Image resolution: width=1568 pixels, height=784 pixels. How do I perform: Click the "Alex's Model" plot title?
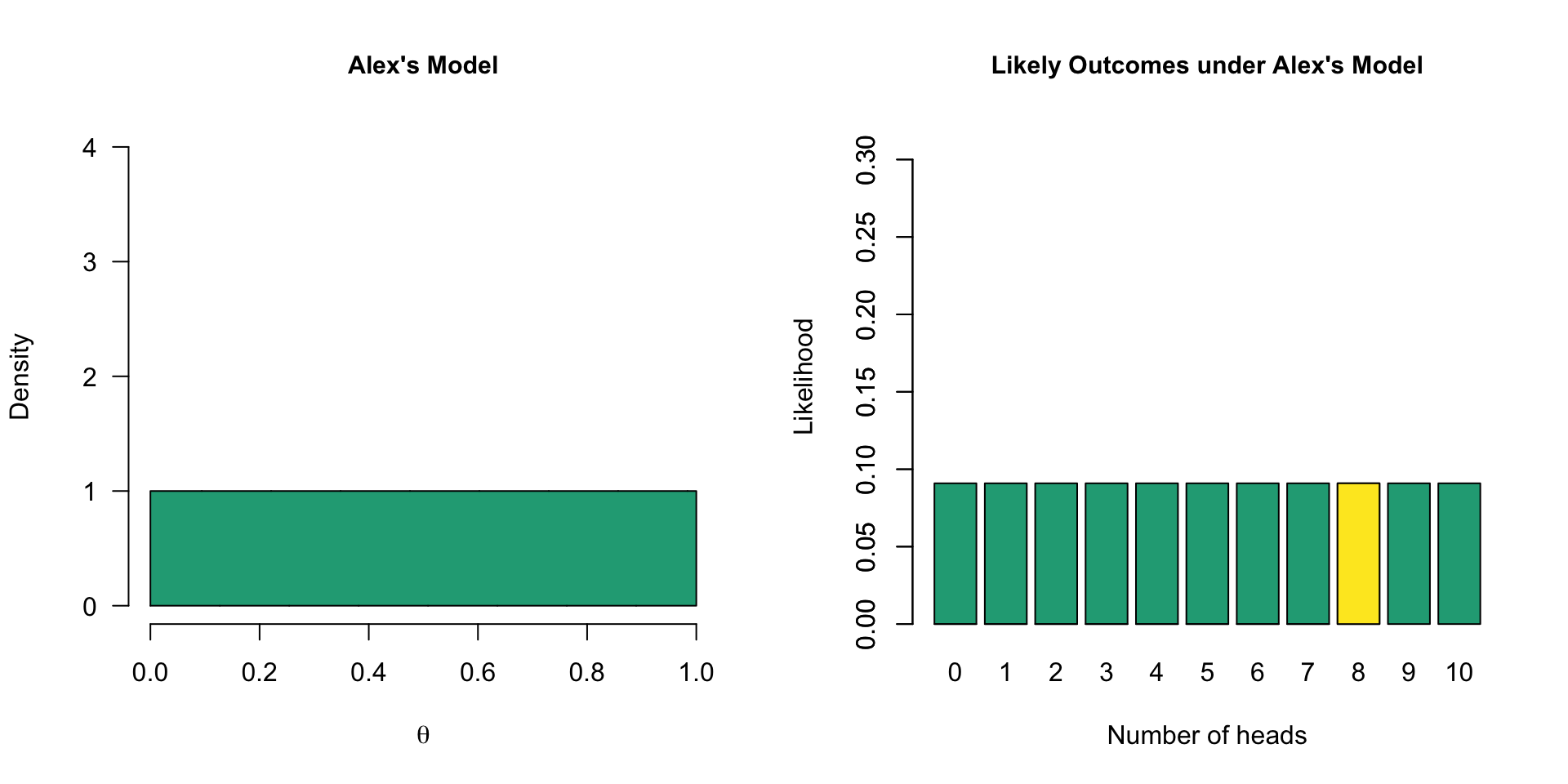tap(423, 65)
